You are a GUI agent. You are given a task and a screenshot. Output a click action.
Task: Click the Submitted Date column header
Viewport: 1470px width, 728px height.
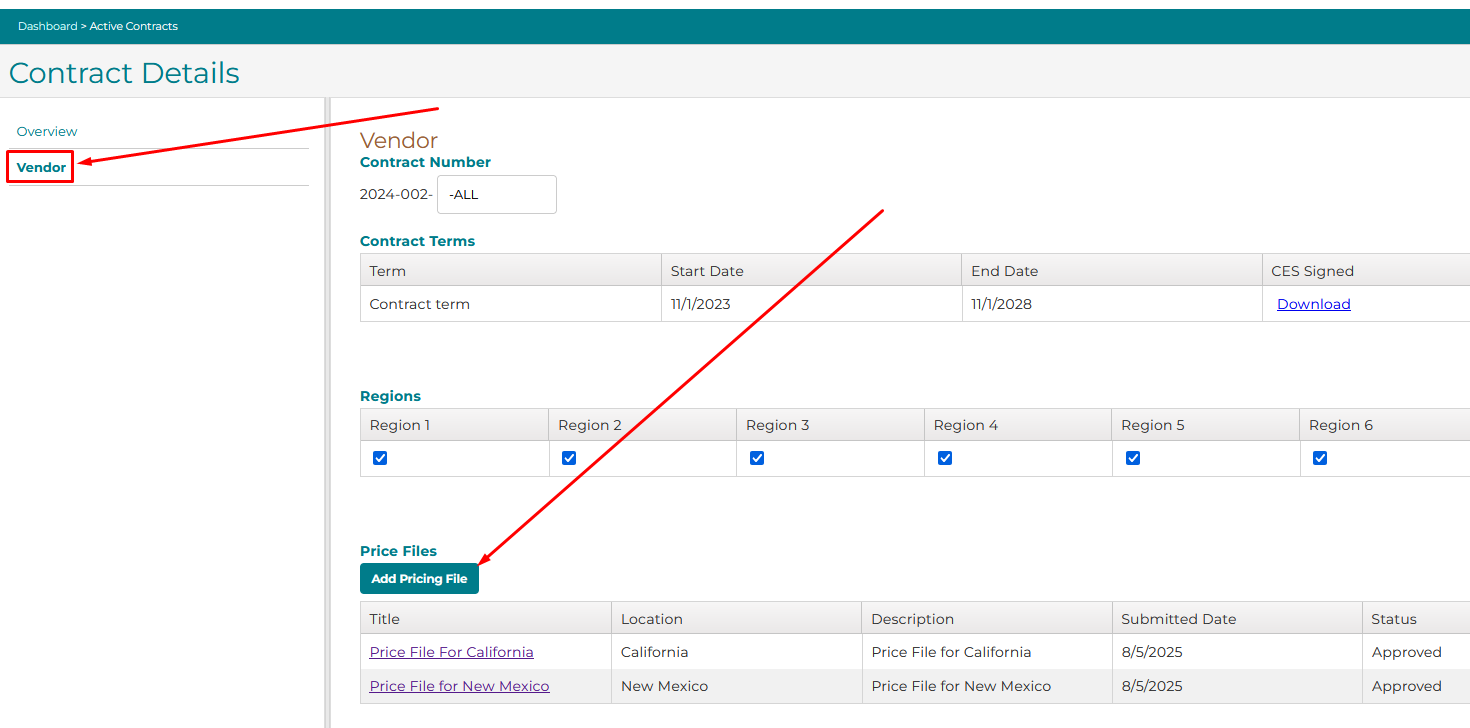[x=1178, y=619]
